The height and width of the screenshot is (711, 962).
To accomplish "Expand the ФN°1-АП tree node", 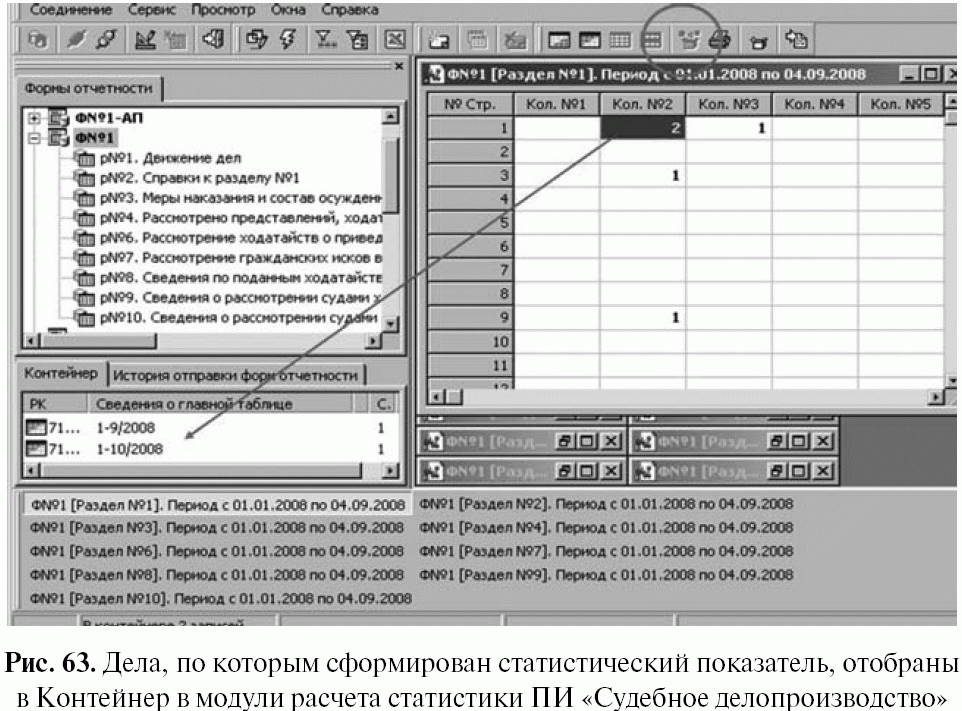I will (x=34, y=118).
